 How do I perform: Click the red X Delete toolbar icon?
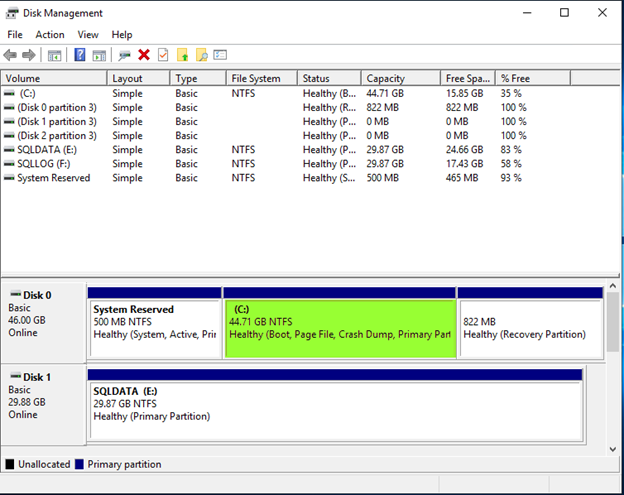tap(144, 55)
